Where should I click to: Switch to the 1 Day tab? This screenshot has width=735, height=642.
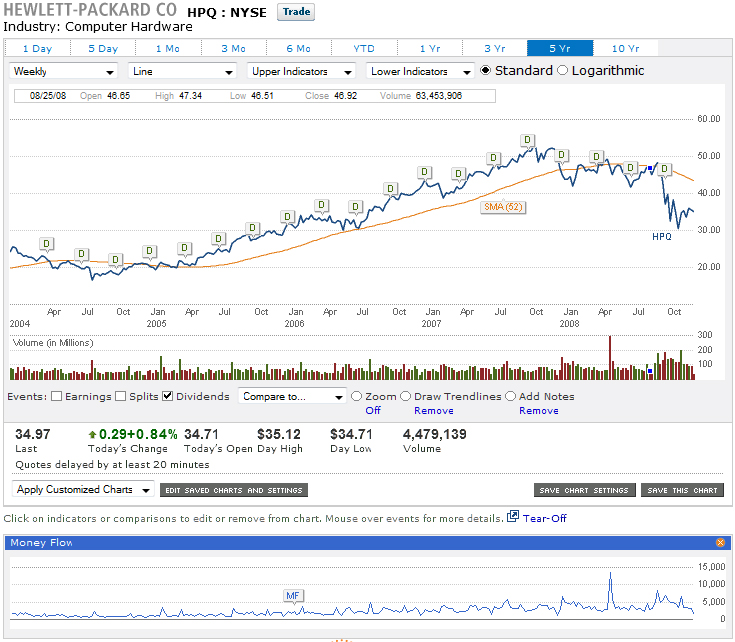(38, 48)
